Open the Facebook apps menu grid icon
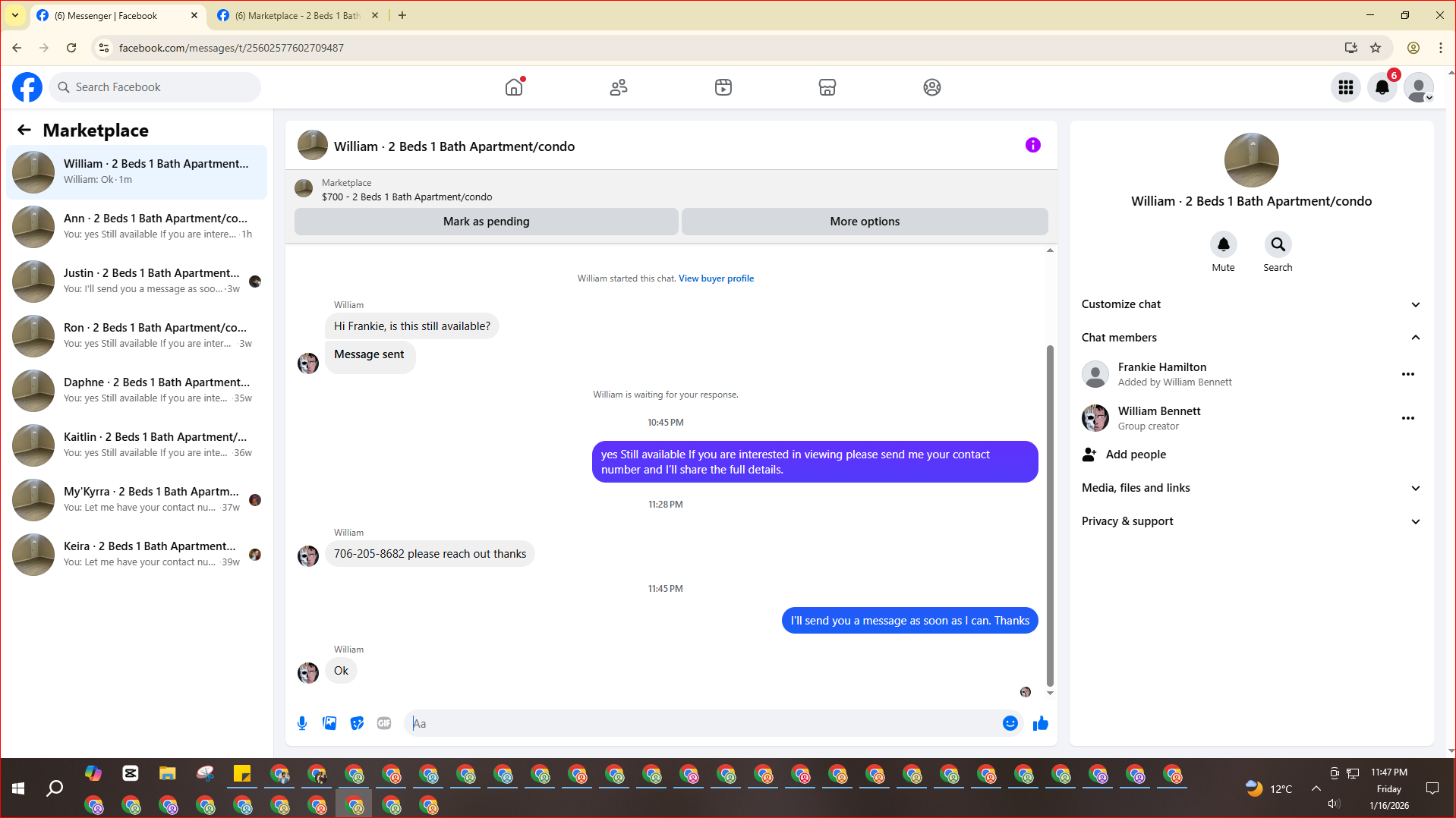 tap(1346, 87)
